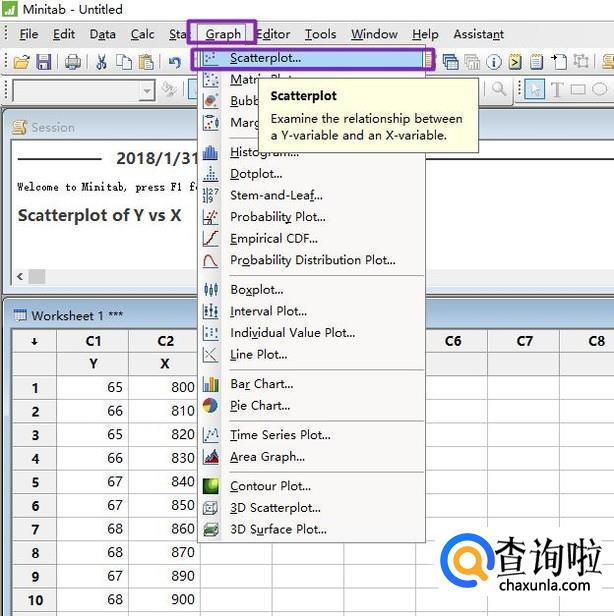Choose Individual Value Plot... entry
The height and width of the screenshot is (616, 614).
coord(313,333)
